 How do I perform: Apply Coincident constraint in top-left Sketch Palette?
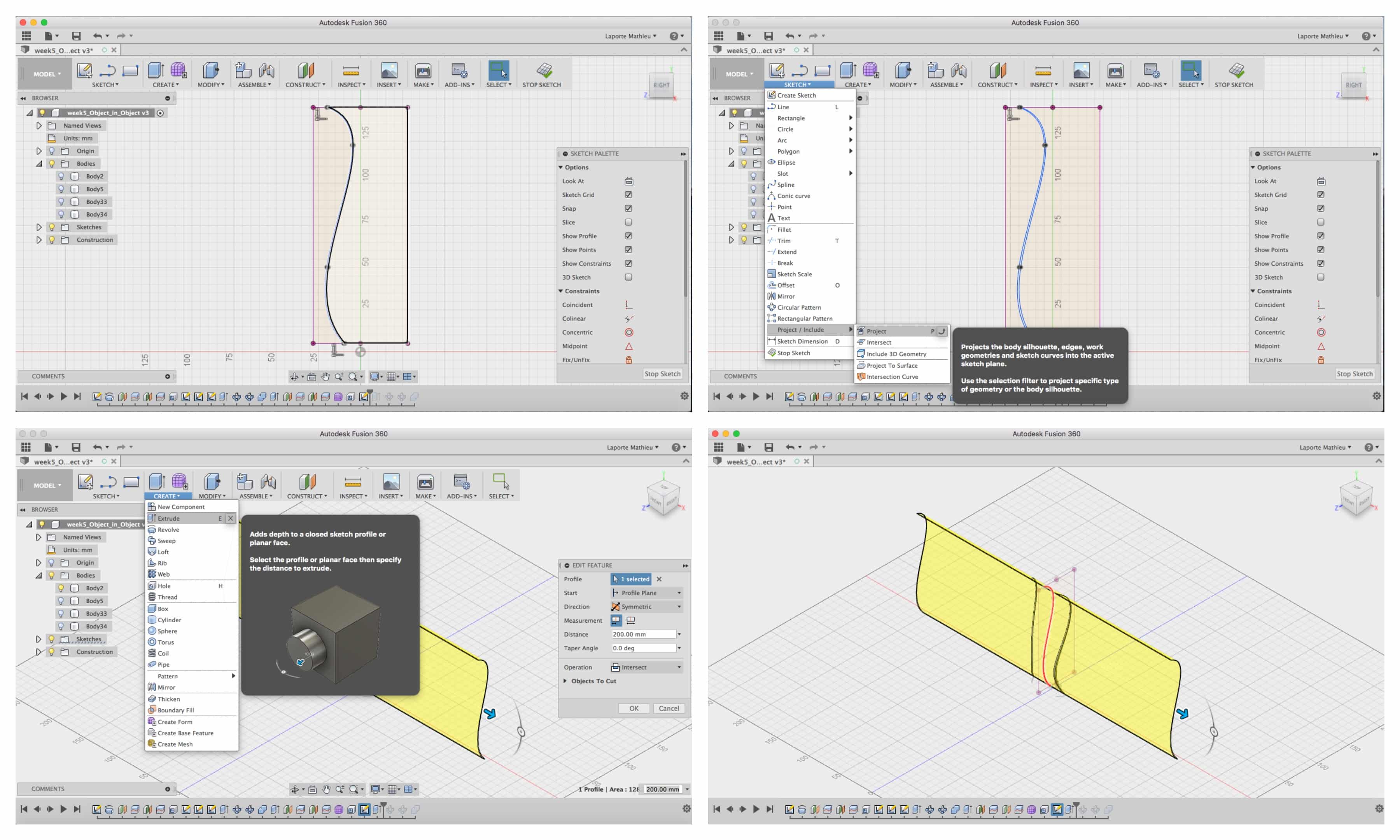tap(629, 304)
